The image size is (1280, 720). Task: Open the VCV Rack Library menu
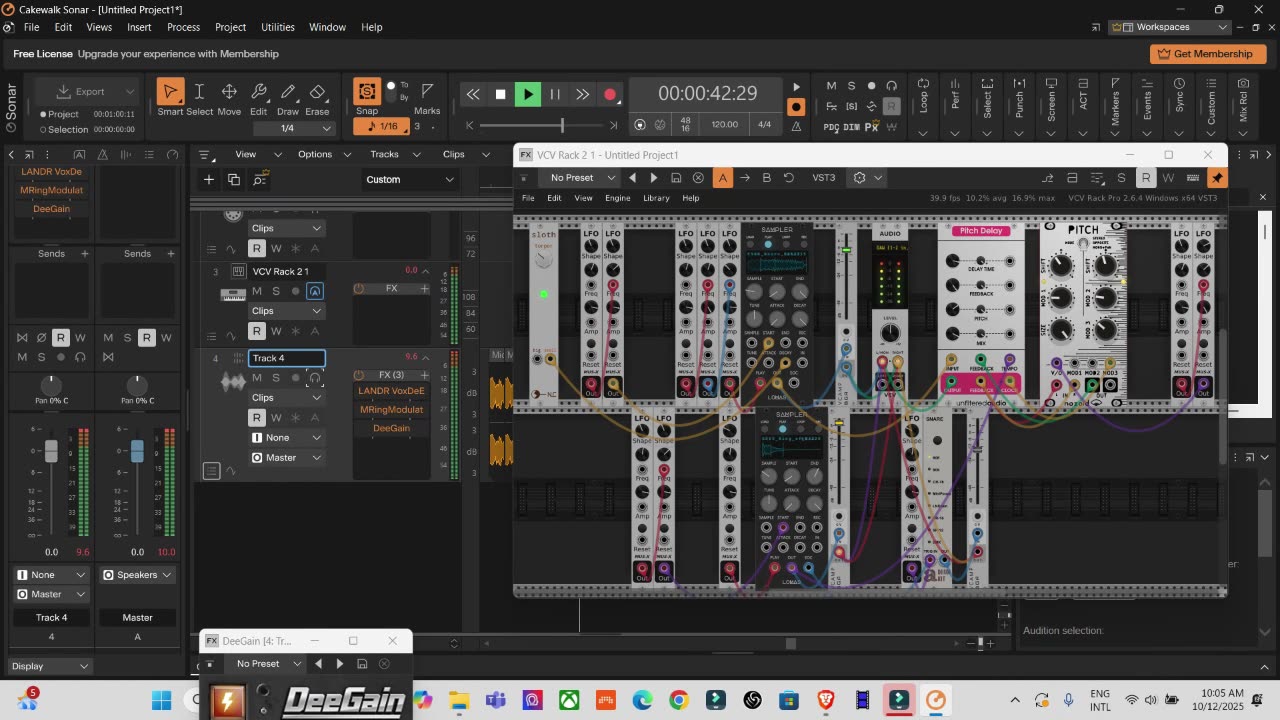click(656, 198)
